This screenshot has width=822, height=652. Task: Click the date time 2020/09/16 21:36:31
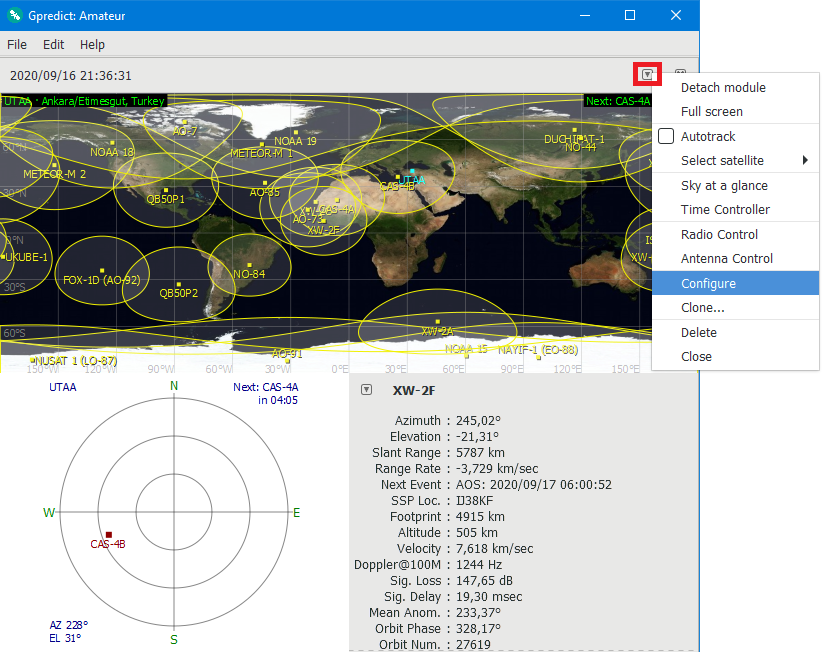click(x=71, y=75)
